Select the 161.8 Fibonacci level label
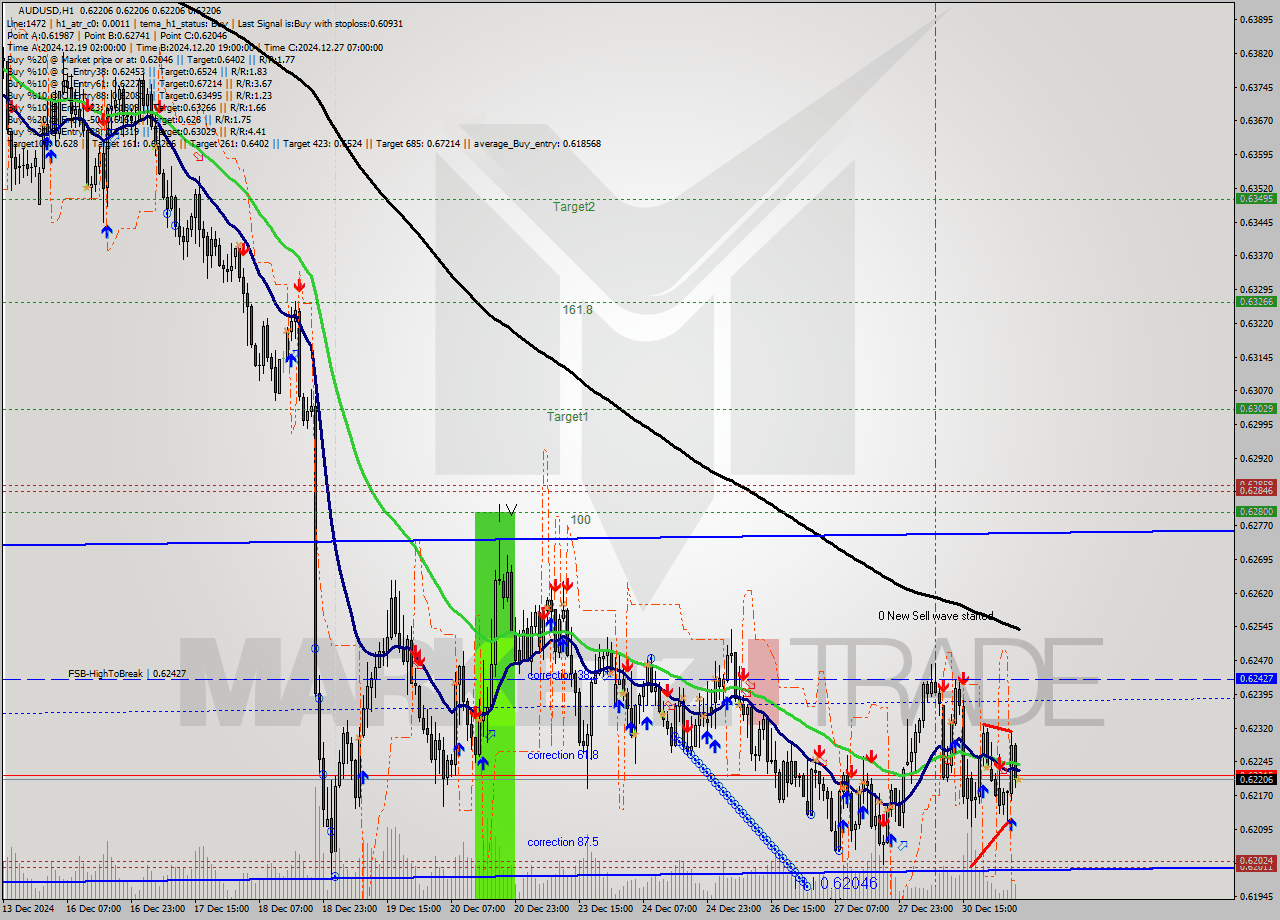Screen dimensions: 1280x920 (x=577, y=310)
